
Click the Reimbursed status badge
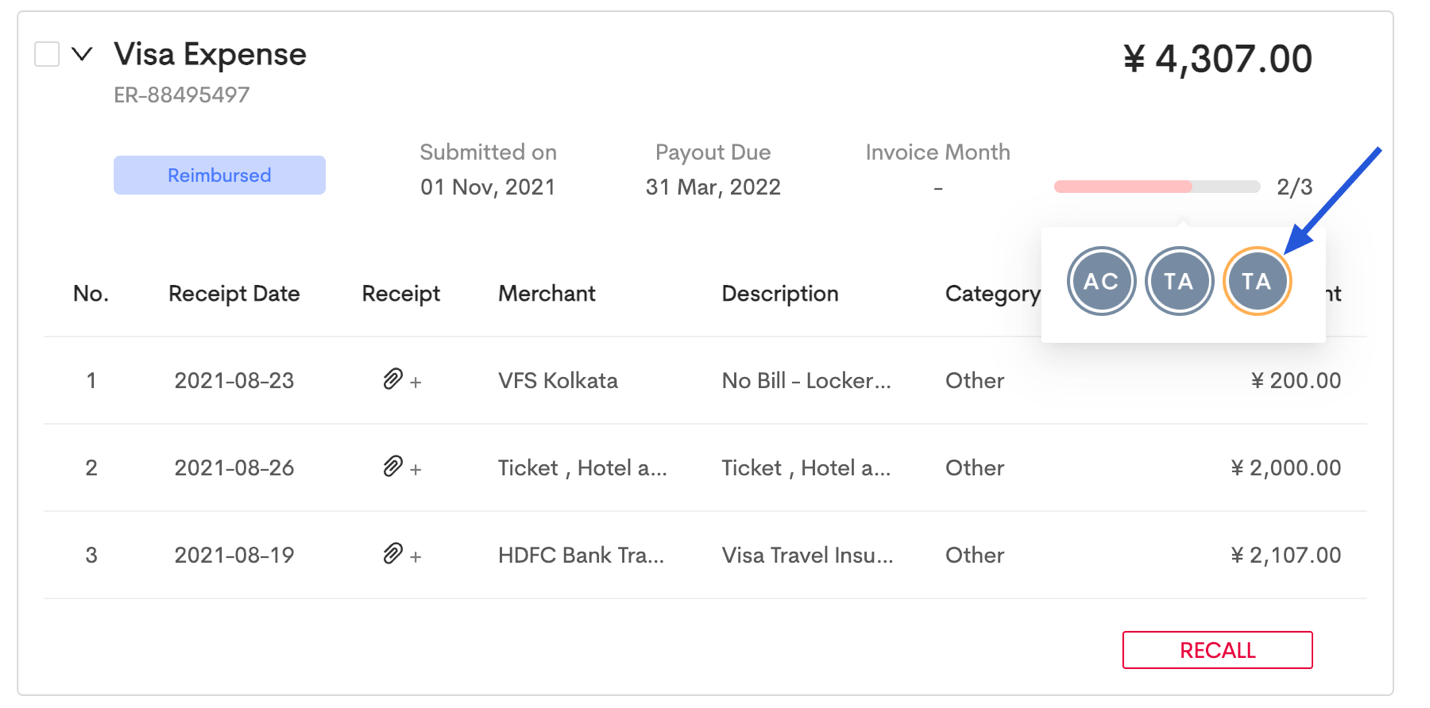(x=219, y=175)
